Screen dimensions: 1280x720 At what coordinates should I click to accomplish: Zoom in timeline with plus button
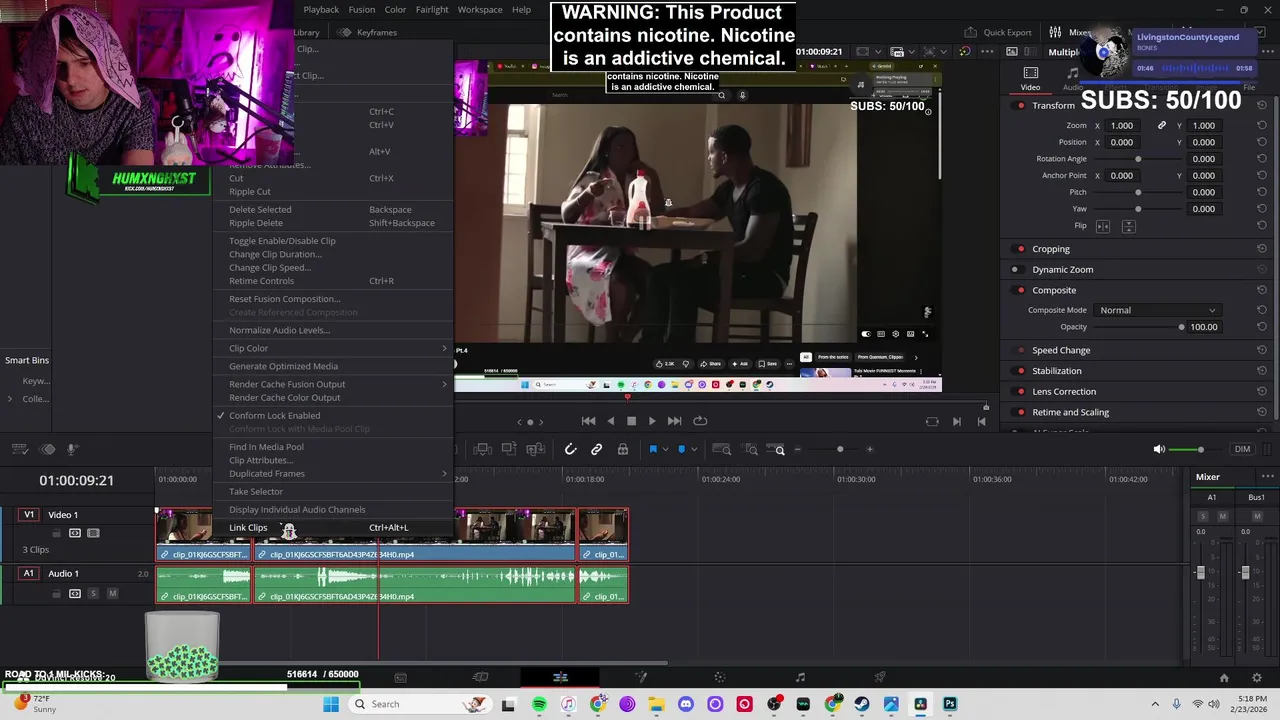tap(869, 450)
